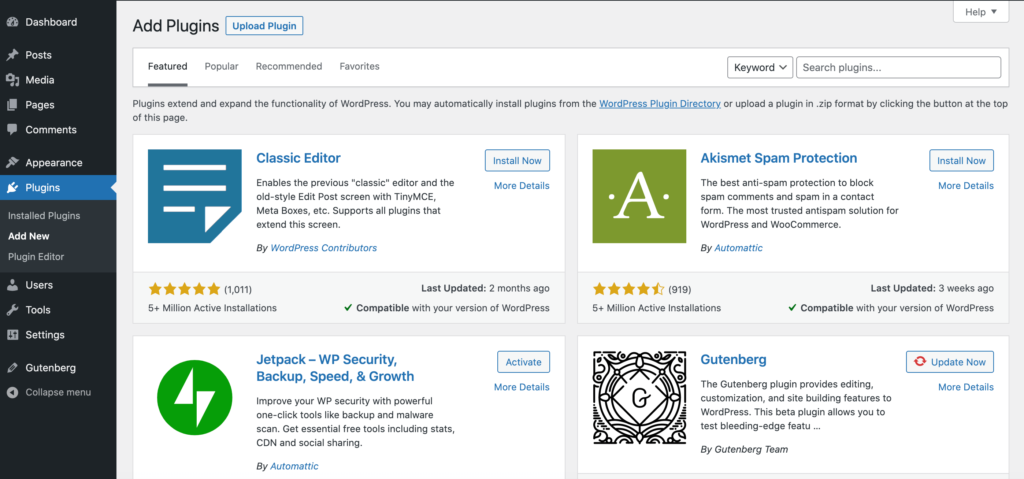Click the Posts pushpin icon
Screen dimensions: 1024x479
[x=12, y=55]
